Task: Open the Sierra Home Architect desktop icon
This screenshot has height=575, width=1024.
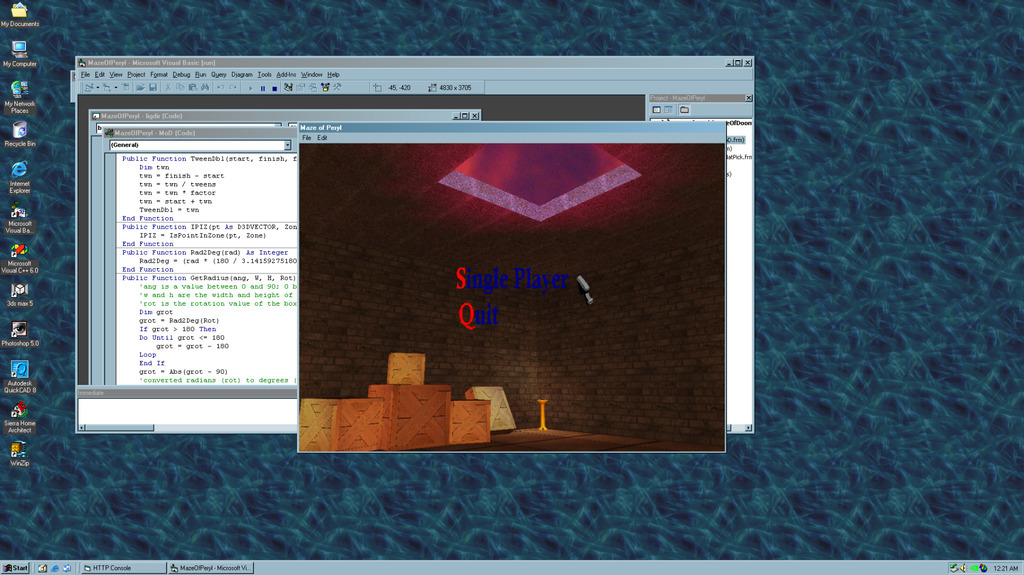Action: 19,411
